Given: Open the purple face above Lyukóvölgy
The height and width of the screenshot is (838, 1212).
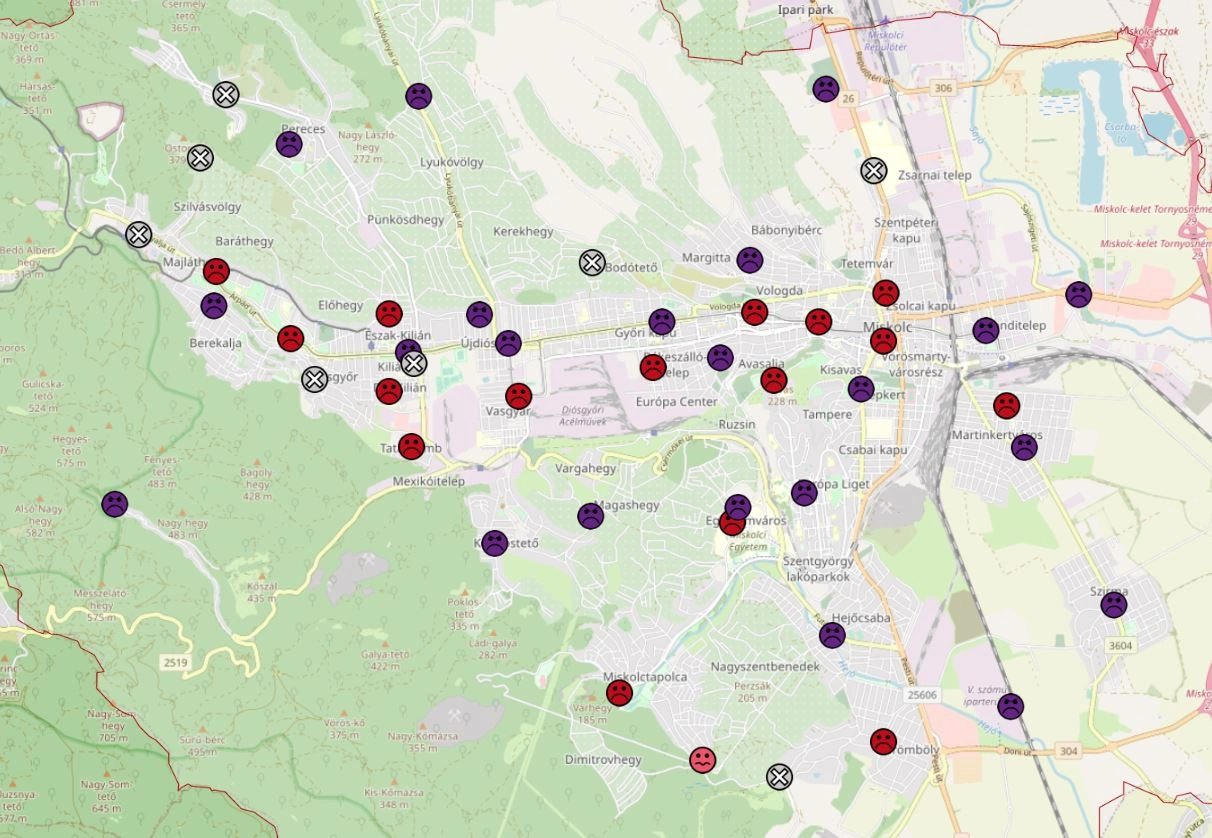Looking at the screenshot, I should (418, 96).
